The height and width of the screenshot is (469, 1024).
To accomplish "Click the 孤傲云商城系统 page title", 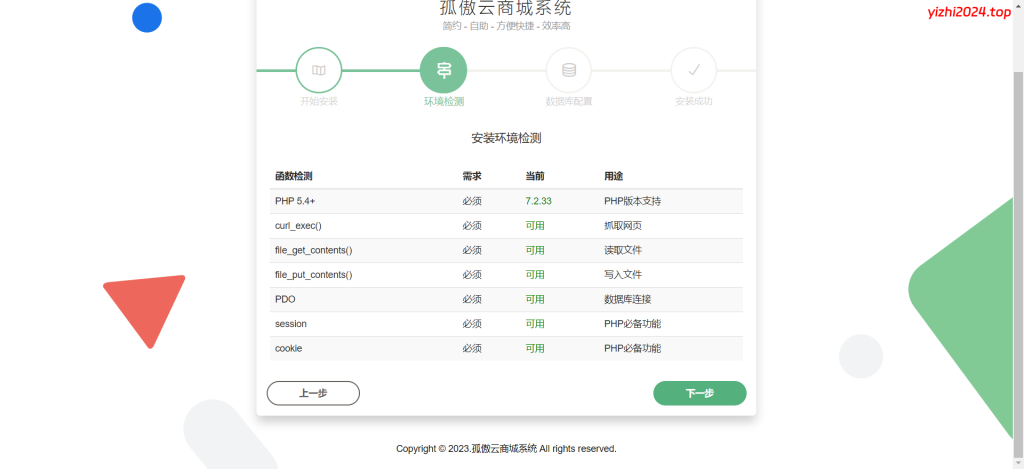I will 506,8.
